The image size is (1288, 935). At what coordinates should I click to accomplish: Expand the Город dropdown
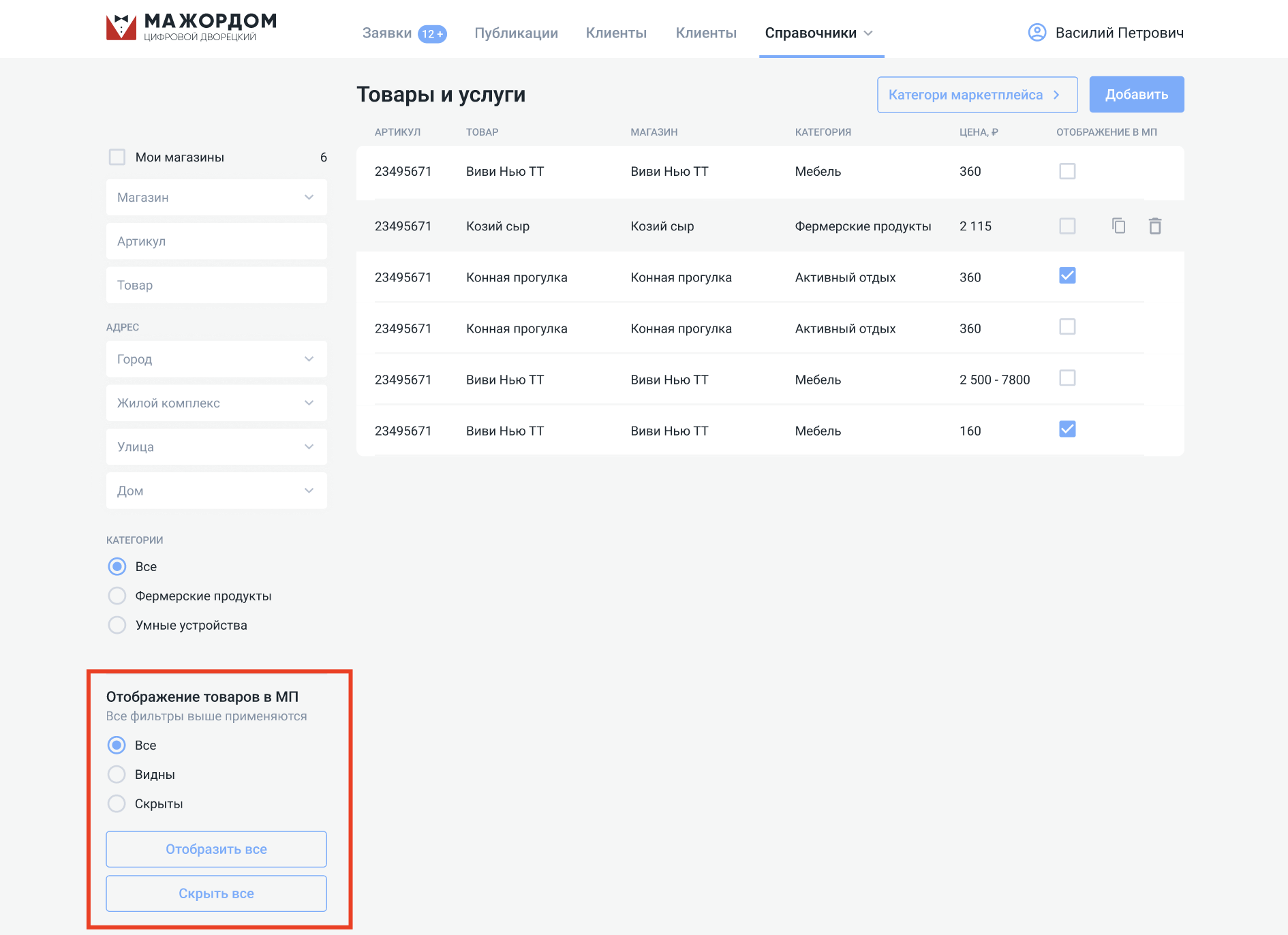(x=216, y=359)
